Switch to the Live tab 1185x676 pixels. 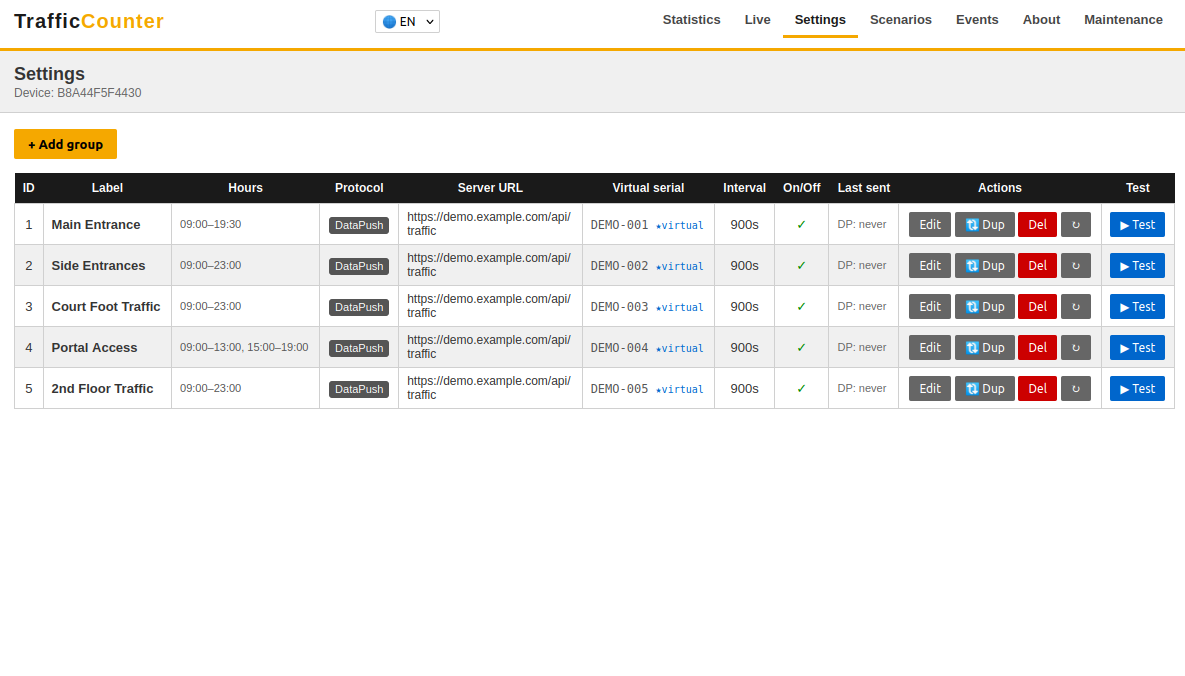pyautogui.click(x=757, y=20)
